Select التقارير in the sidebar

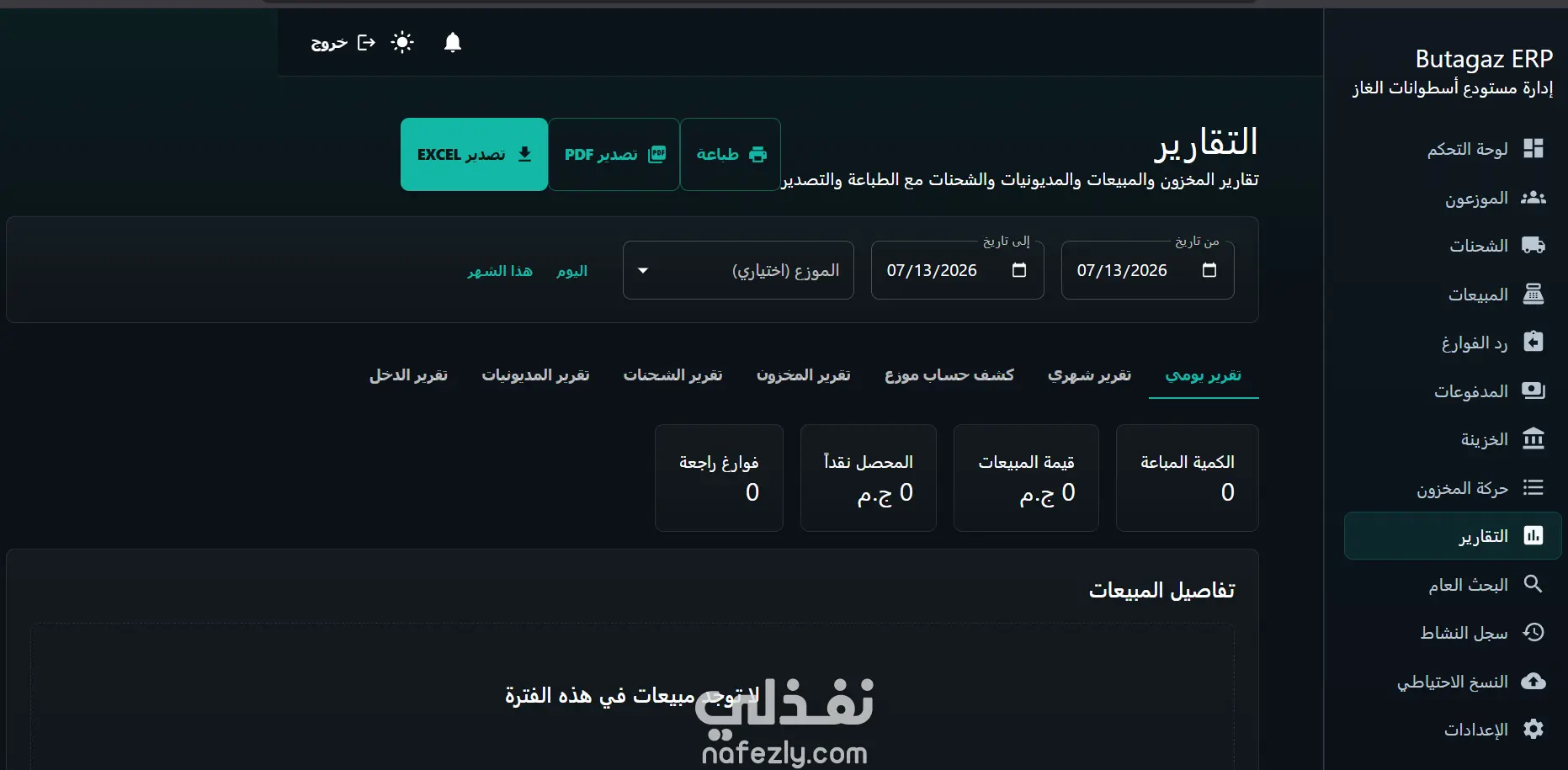pyautogui.click(x=1453, y=536)
